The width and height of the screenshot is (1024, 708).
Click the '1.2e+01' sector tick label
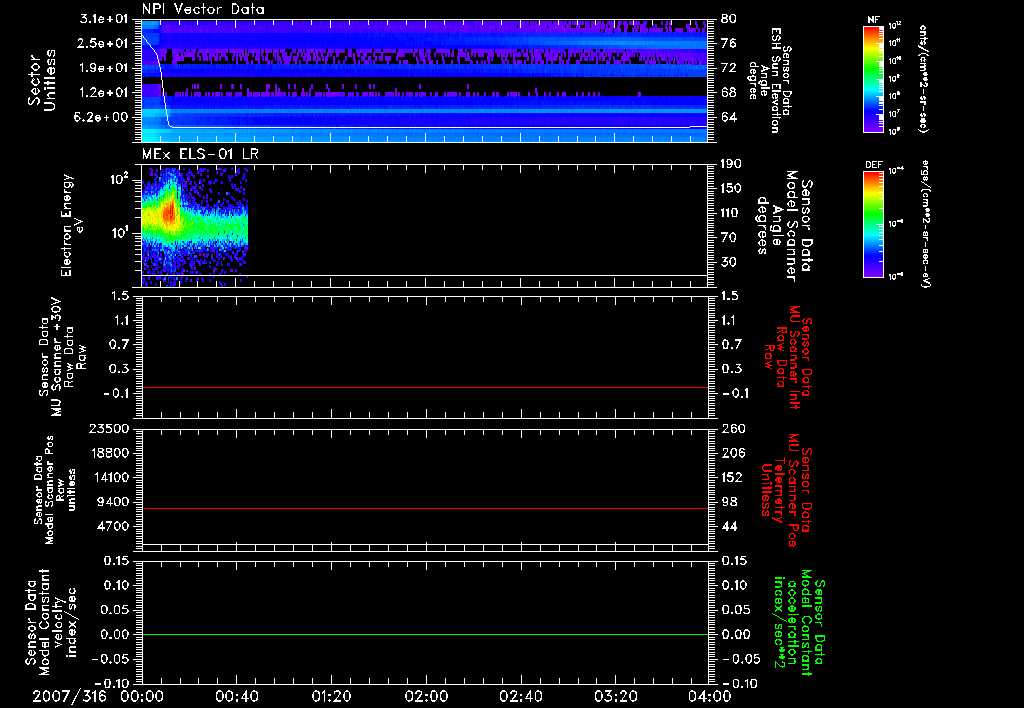tap(103, 93)
